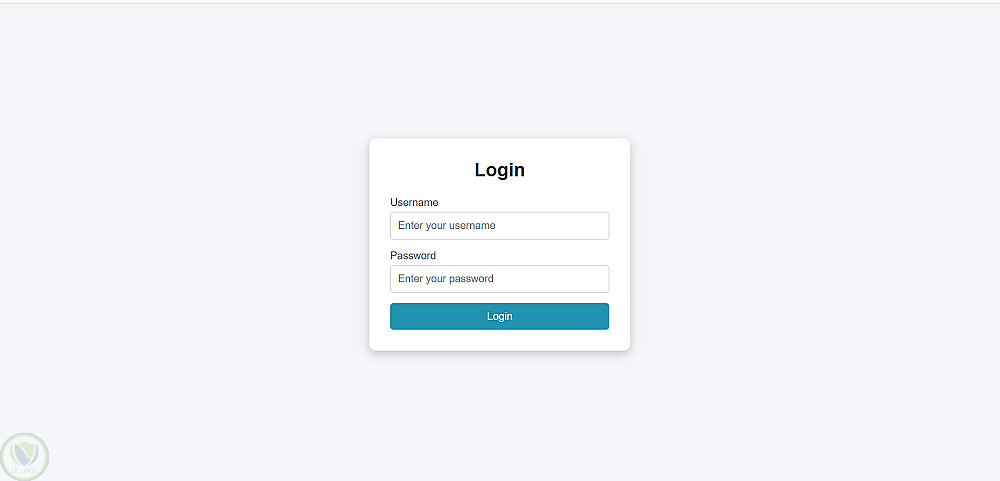Click the shield badge icon in the corner
Viewport: 1000px width, 481px height.
(24, 457)
